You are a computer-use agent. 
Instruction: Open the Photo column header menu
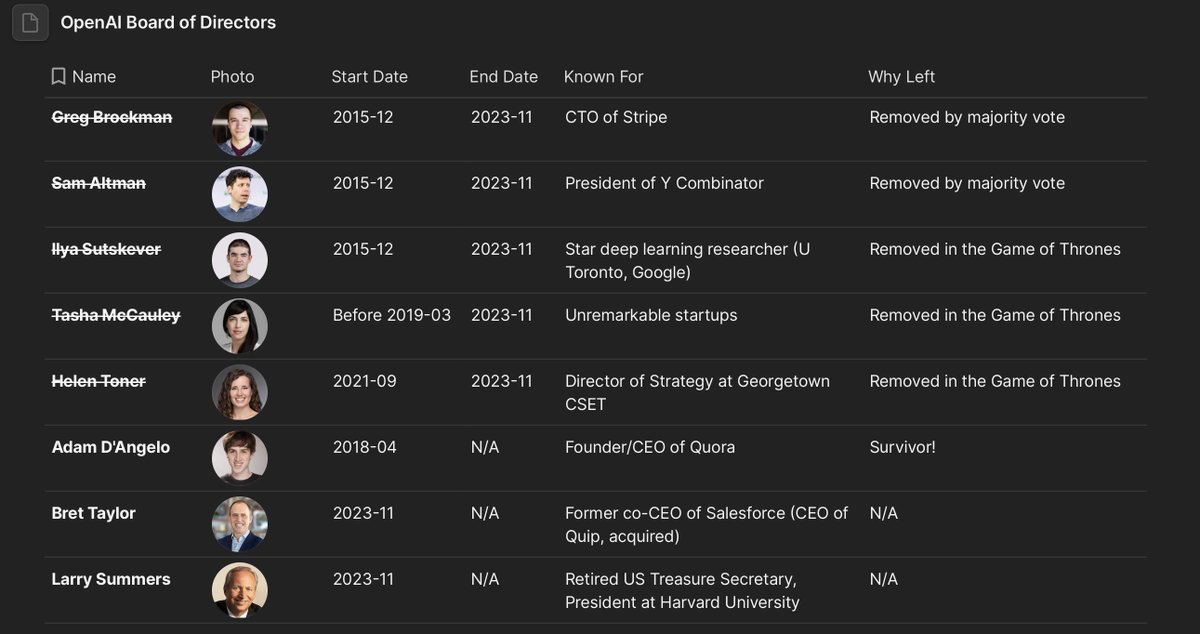pyautogui.click(x=232, y=77)
